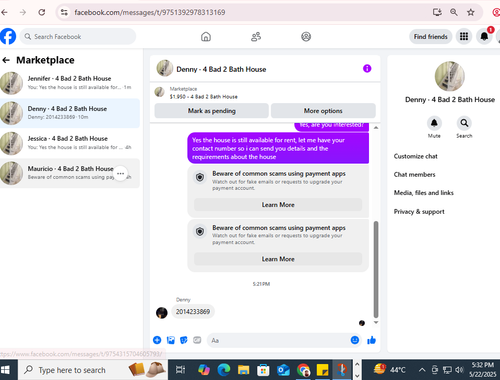This screenshot has width=500, height=380.
Task: Open the Jennifer conversation
Action: (70, 83)
